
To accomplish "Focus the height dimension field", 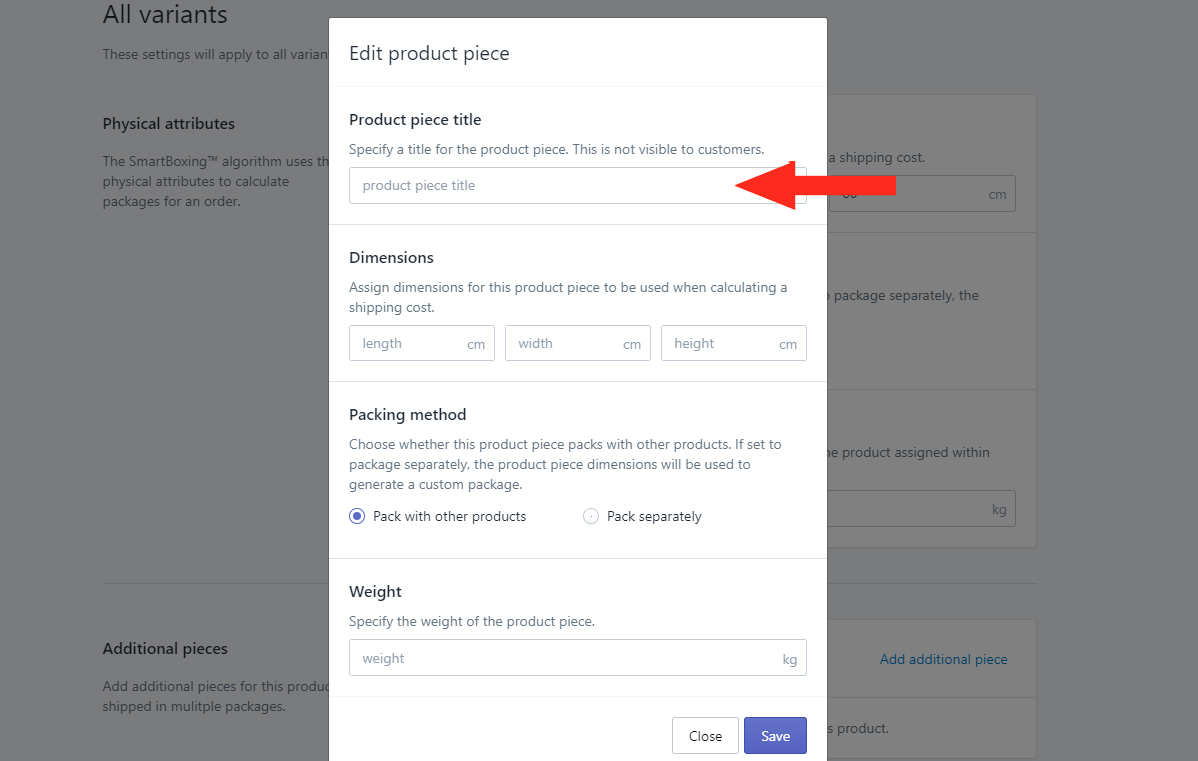I will click(x=733, y=343).
